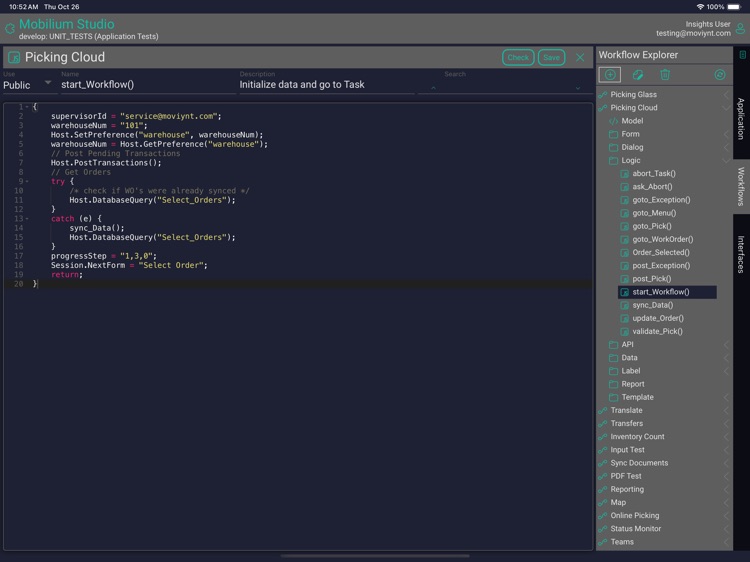The image size is (750, 562).
Task: Click the Status Monitor workflow icon
Action: (x=603, y=529)
